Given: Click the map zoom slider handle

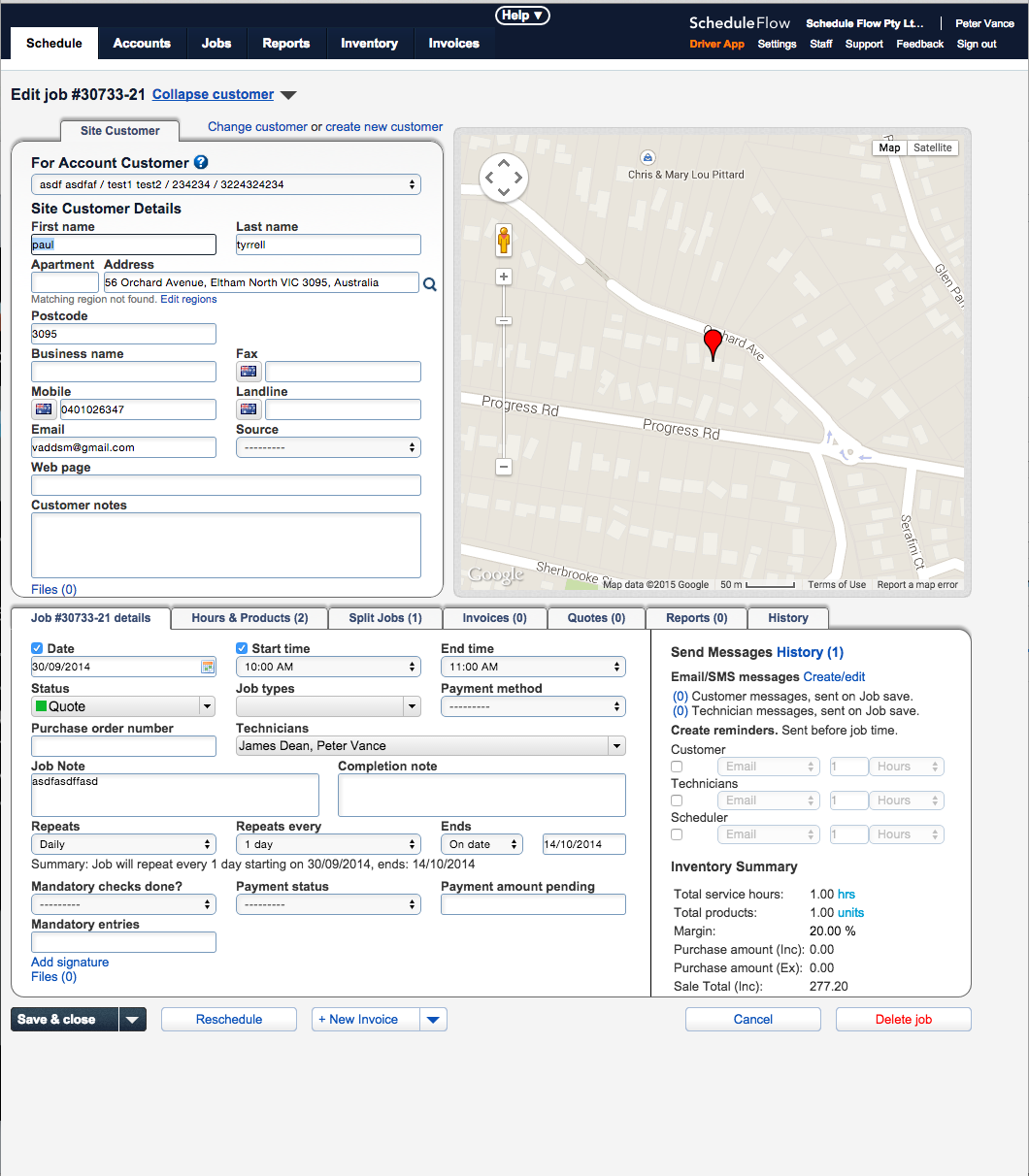Looking at the screenshot, I should [504, 320].
